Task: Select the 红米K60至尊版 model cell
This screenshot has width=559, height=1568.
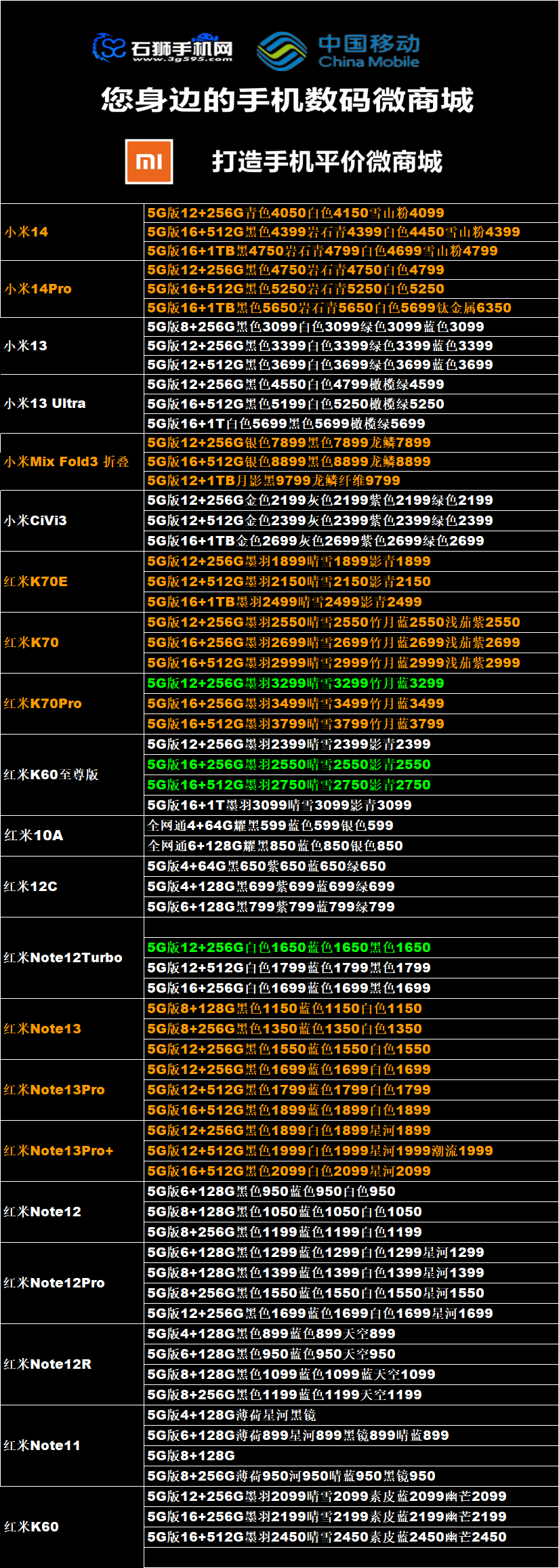Action: (x=72, y=775)
